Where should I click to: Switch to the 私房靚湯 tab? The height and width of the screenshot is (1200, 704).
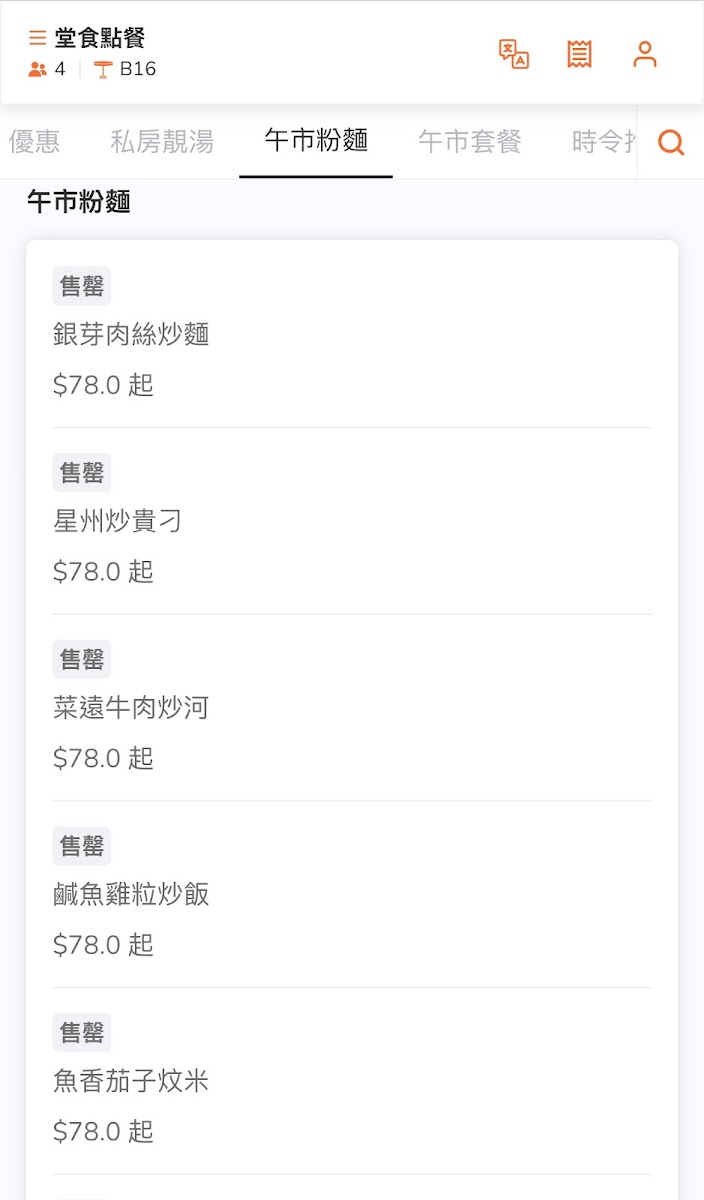[162, 142]
